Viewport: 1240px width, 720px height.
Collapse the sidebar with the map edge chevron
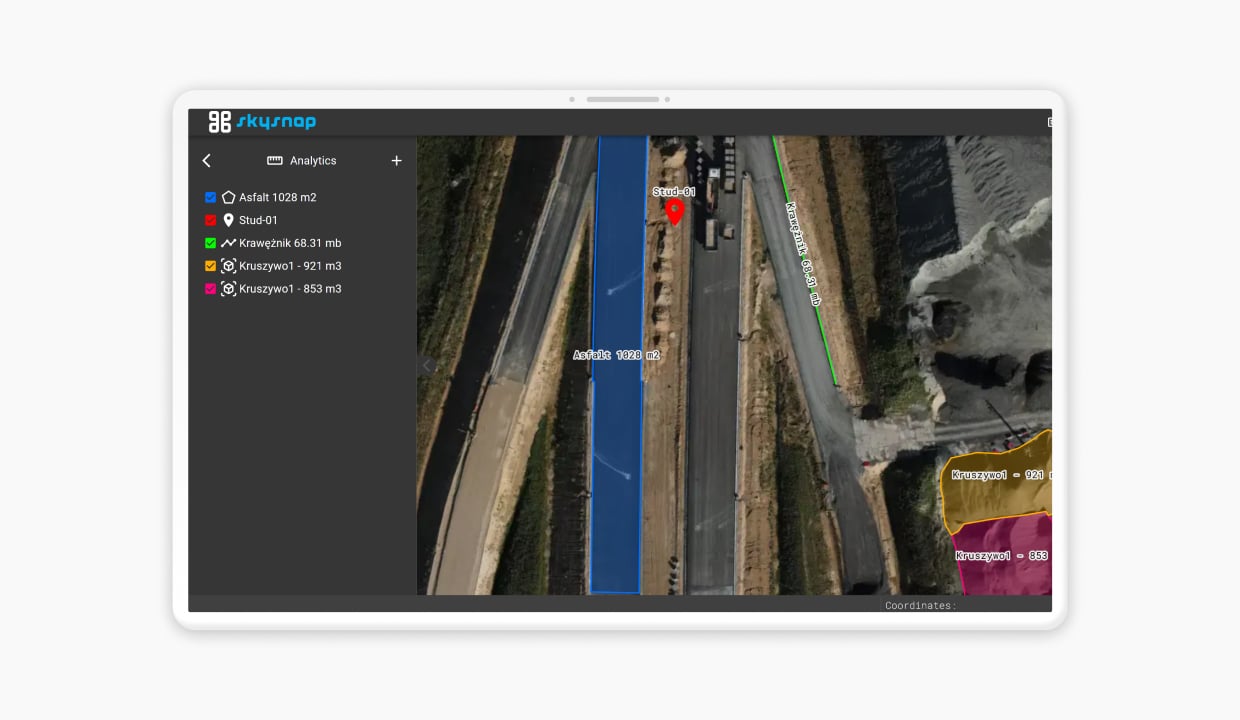click(x=426, y=366)
